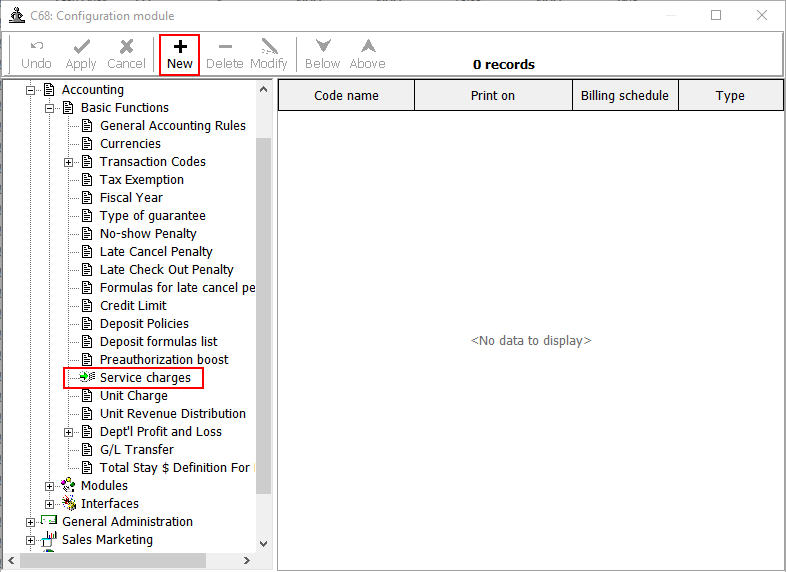Expand the Interfaces tree node
Viewport: 786px width, 572px height.
[x=50, y=504]
